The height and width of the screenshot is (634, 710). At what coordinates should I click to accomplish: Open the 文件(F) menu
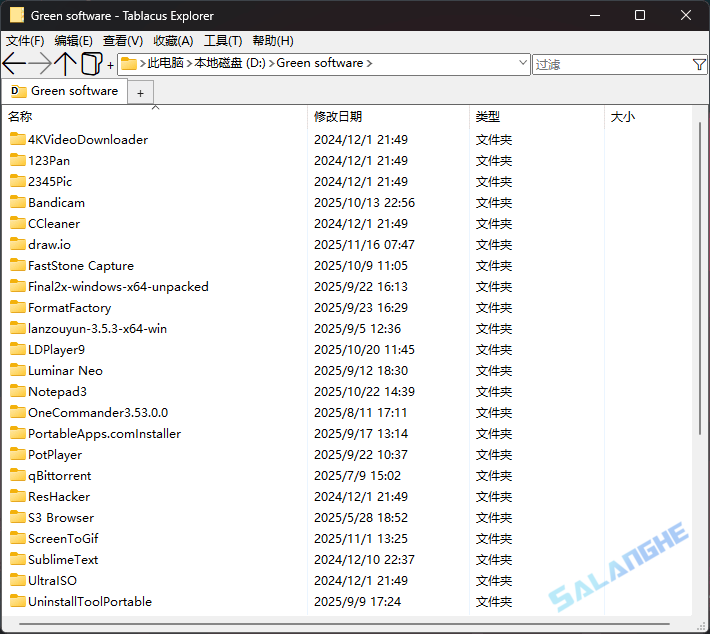[25, 41]
